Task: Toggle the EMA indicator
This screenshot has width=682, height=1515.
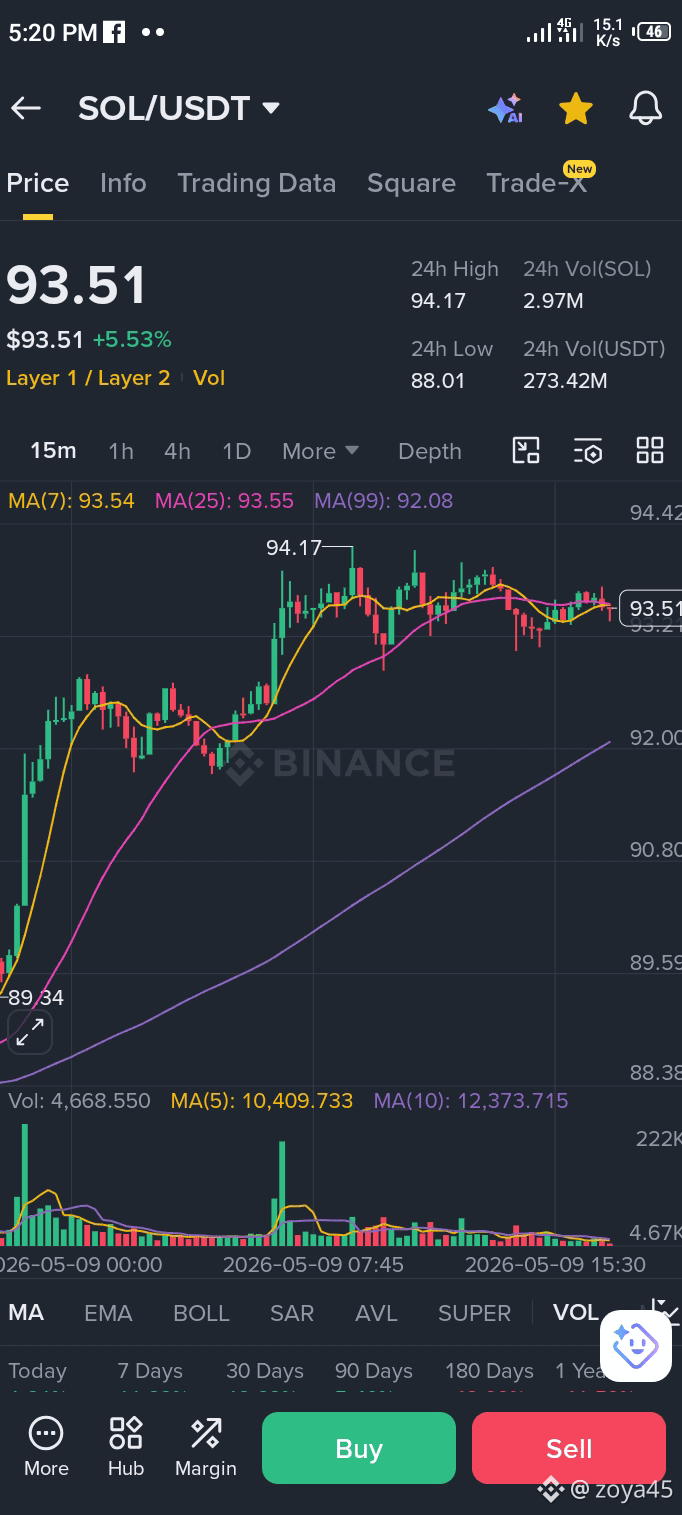Action: click(108, 1313)
